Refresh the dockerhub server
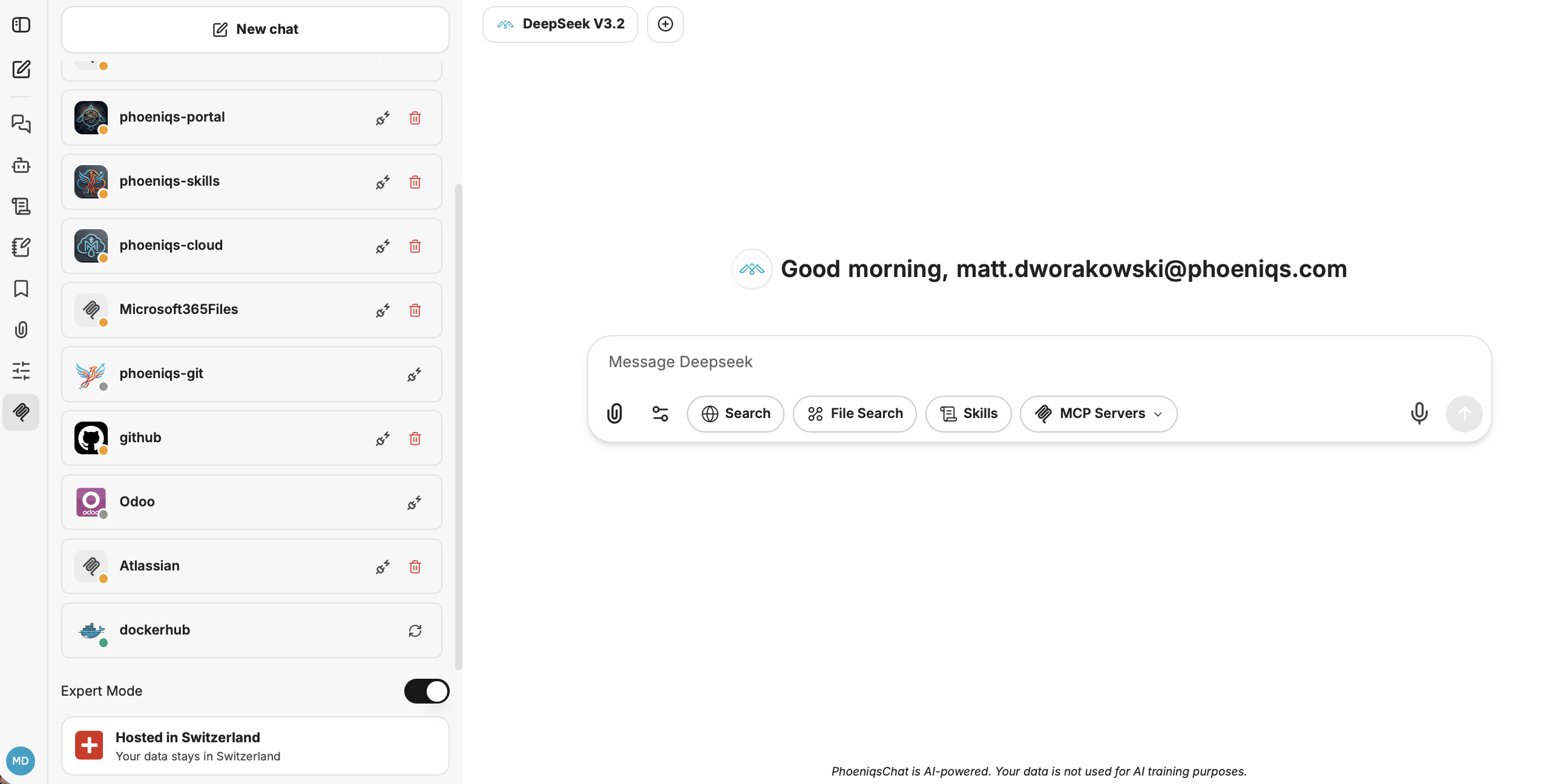Image resolution: width=1547 pixels, height=784 pixels. pos(415,631)
